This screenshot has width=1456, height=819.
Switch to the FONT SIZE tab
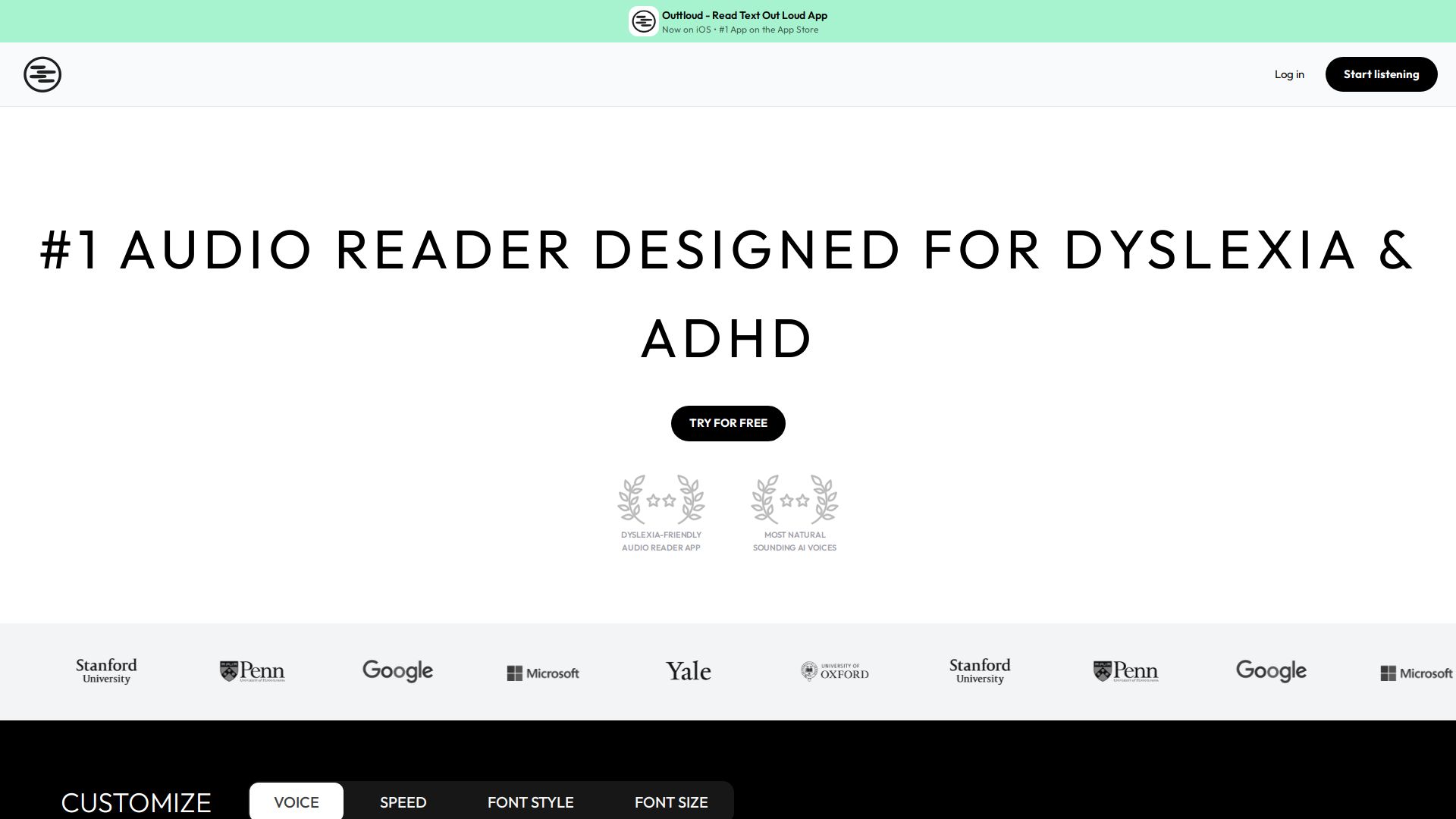click(671, 802)
